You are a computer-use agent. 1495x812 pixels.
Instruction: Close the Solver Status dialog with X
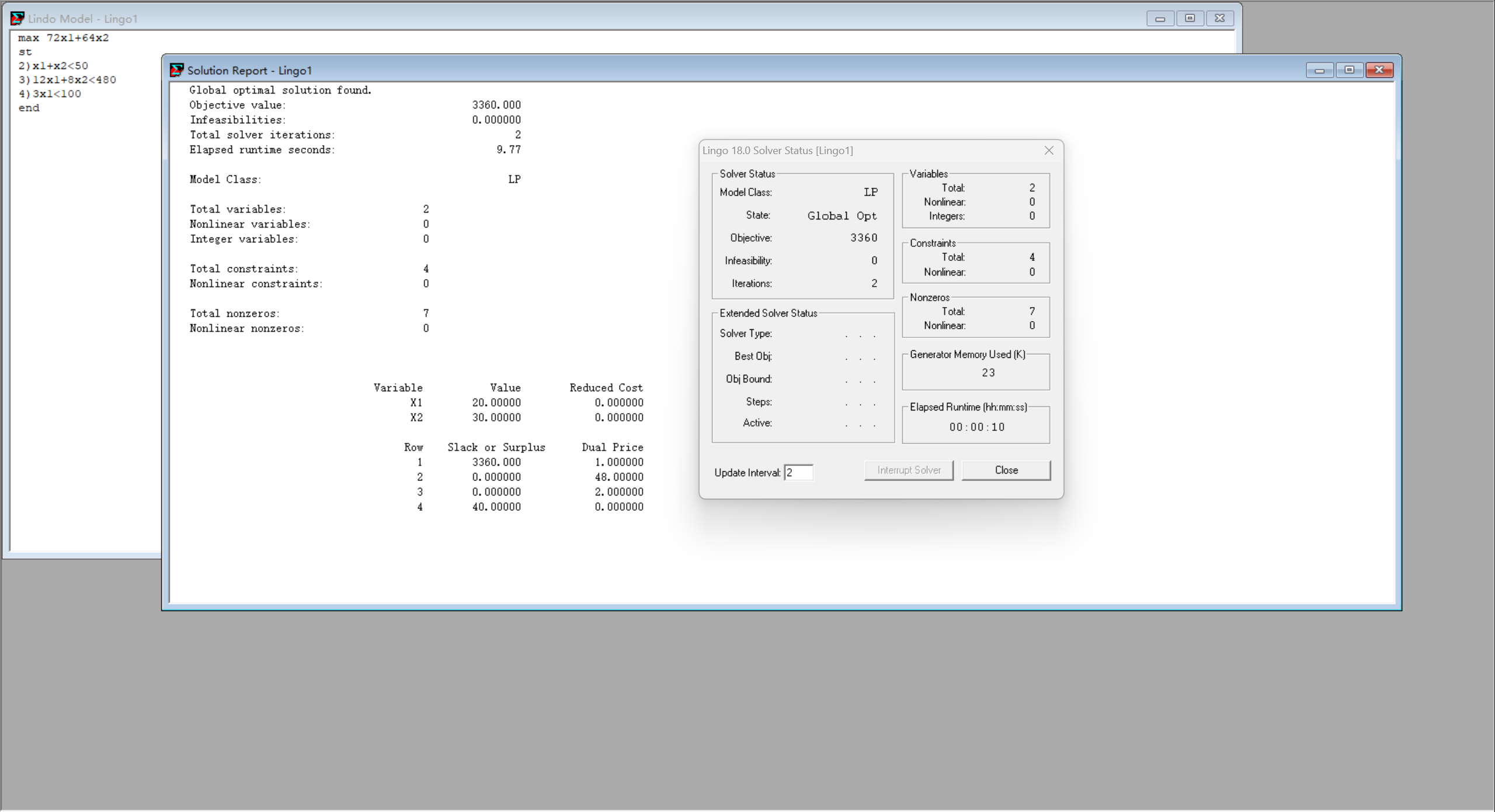[x=1048, y=151]
